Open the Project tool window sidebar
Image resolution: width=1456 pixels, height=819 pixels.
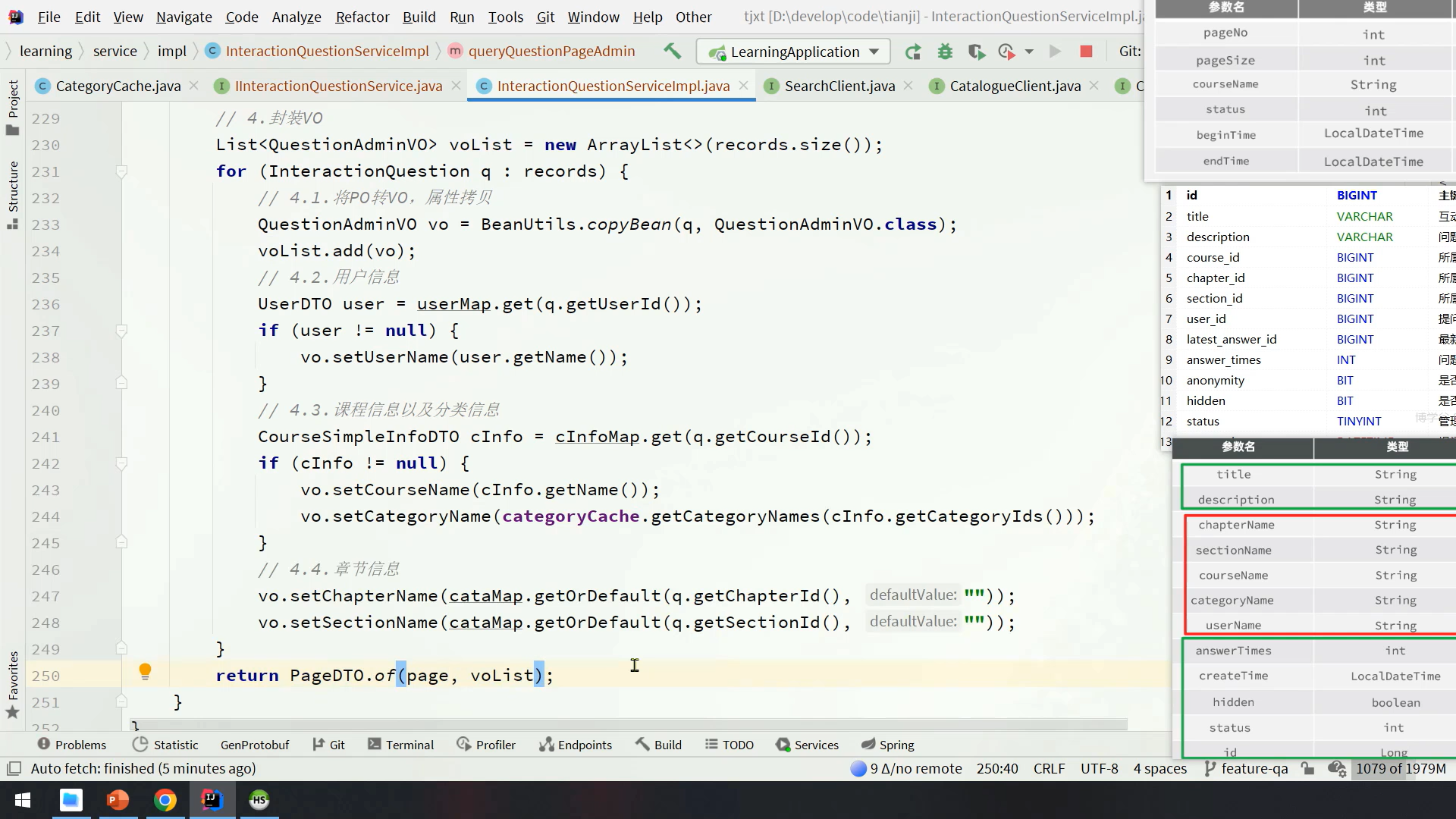[x=13, y=106]
